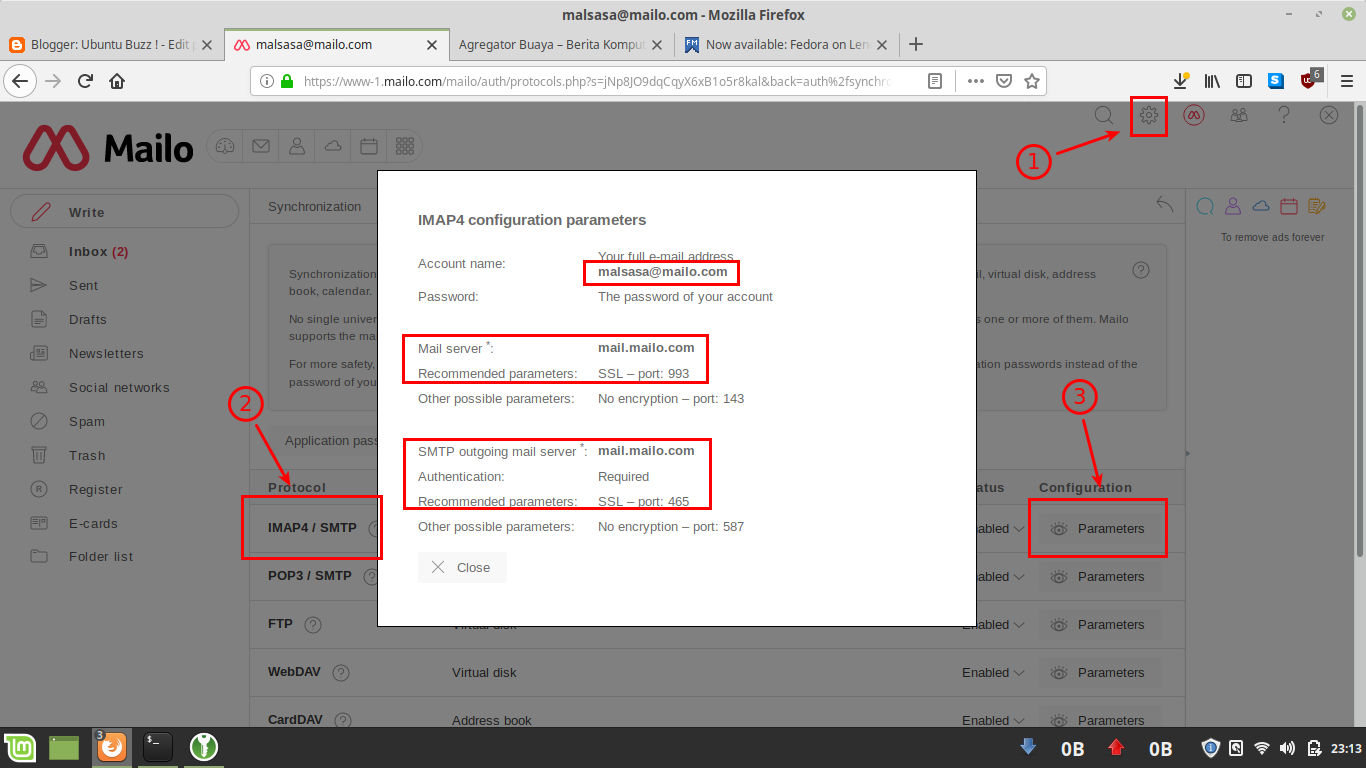The image size is (1366, 768).
Task: Toggle the Firefox sidebar button
Action: click(1244, 81)
